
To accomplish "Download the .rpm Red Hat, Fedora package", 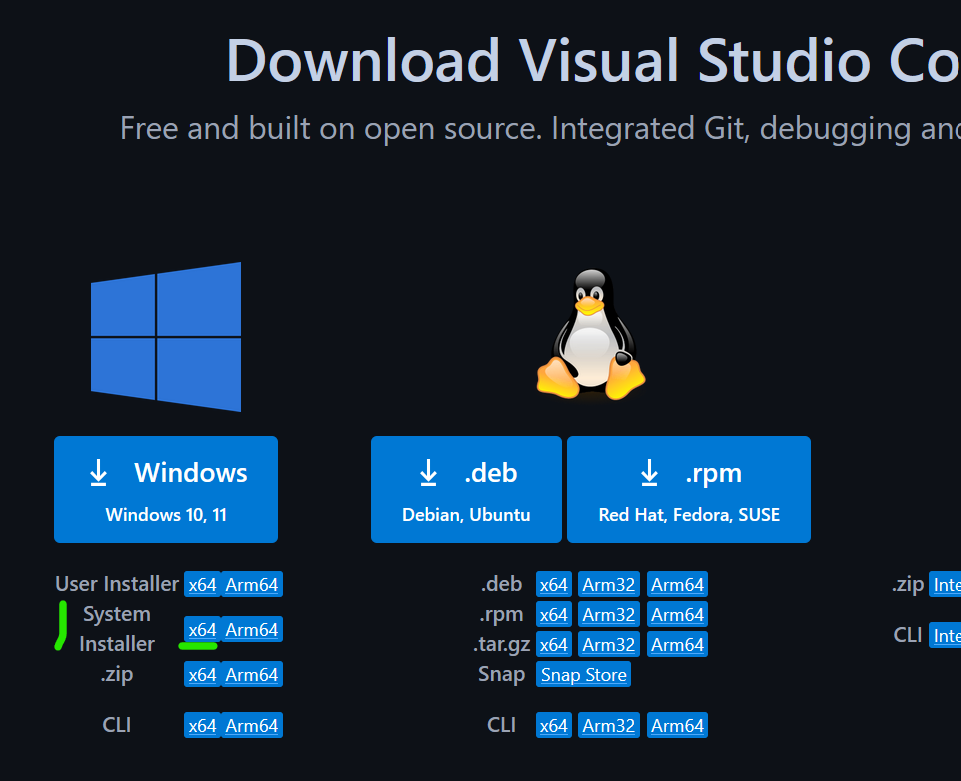I will [x=689, y=490].
